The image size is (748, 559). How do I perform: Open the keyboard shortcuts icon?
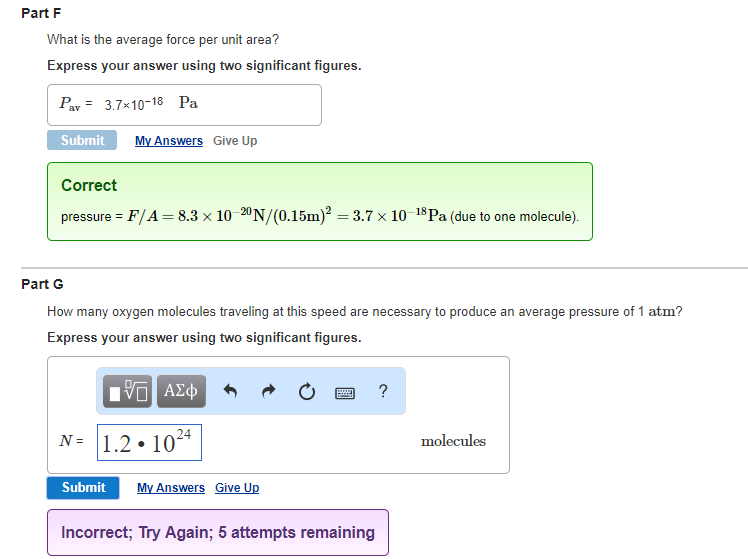point(345,393)
